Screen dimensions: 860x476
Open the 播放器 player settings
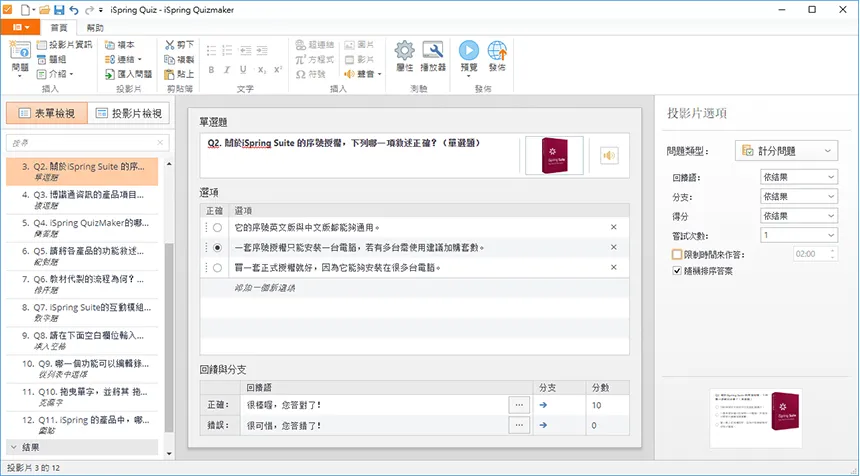tap(433, 56)
